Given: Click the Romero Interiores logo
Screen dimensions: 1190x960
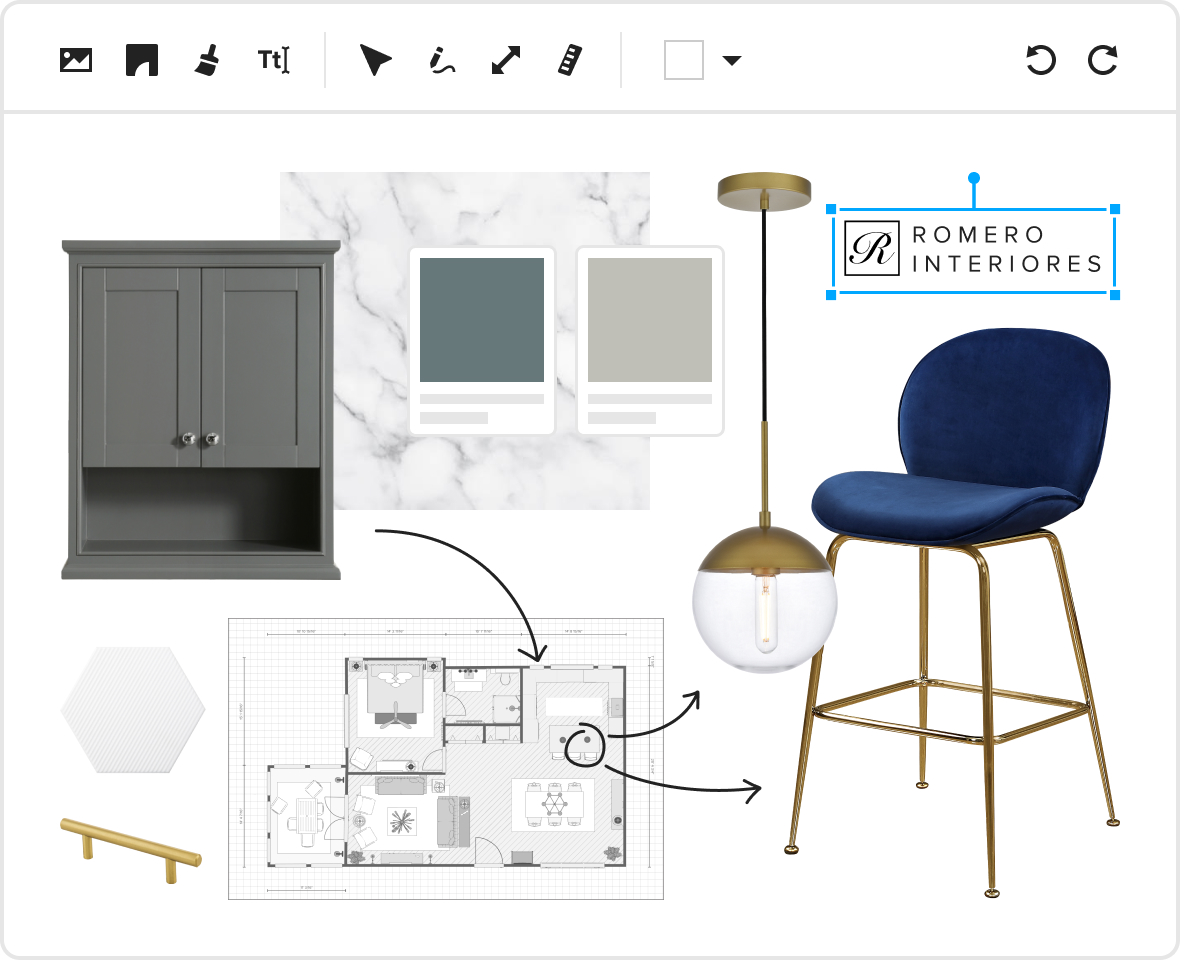Looking at the screenshot, I should (x=973, y=251).
